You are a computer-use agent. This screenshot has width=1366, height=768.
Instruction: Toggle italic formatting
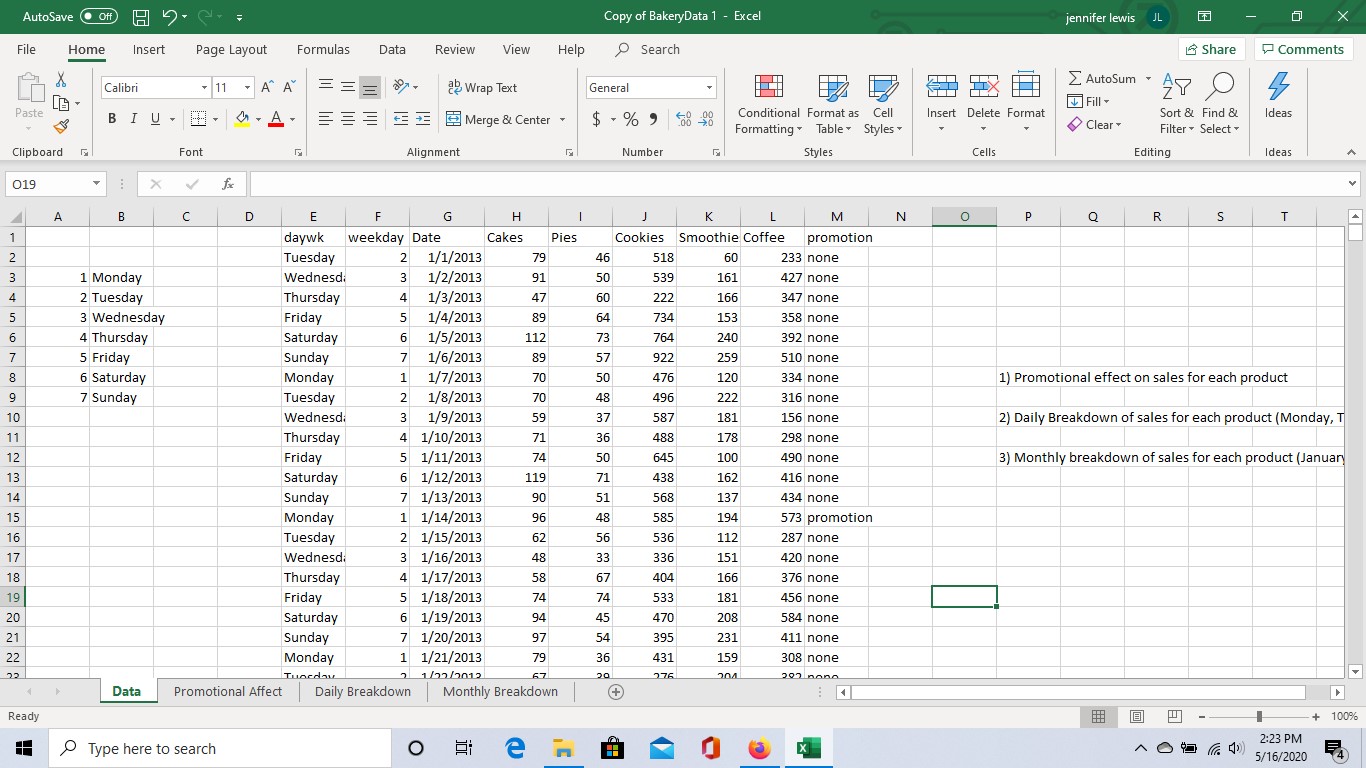pyautogui.click(x=133, y=119)
